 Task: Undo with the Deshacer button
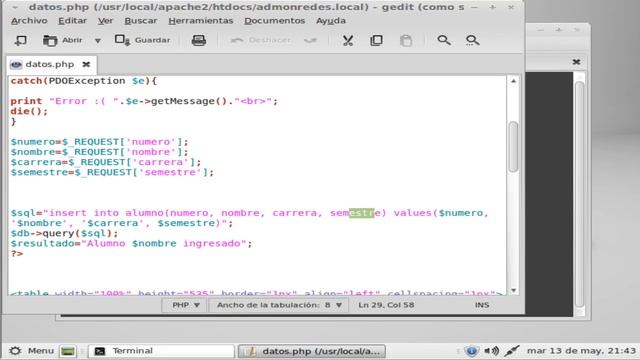point(261,40)
